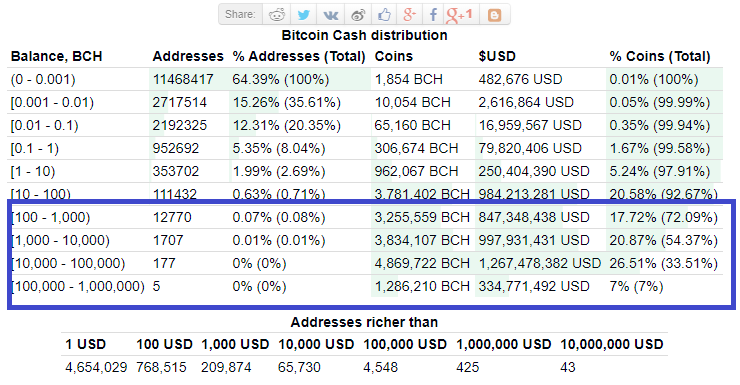This screenshot has height=385, width=740.
Task: Click the 79,820,406 USD value
Action: coord(530,149)
